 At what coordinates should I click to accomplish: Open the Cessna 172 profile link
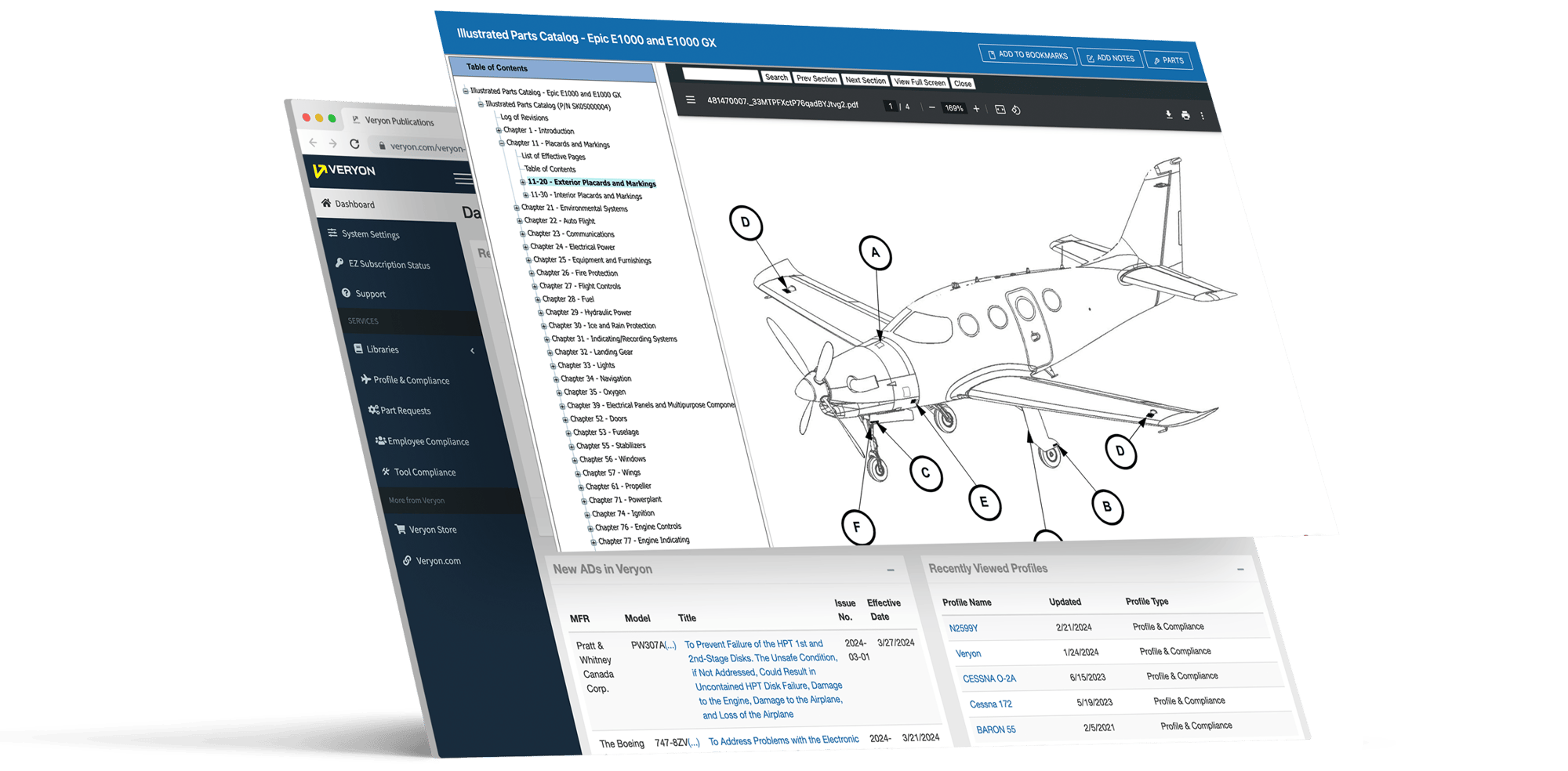point(990,704)
